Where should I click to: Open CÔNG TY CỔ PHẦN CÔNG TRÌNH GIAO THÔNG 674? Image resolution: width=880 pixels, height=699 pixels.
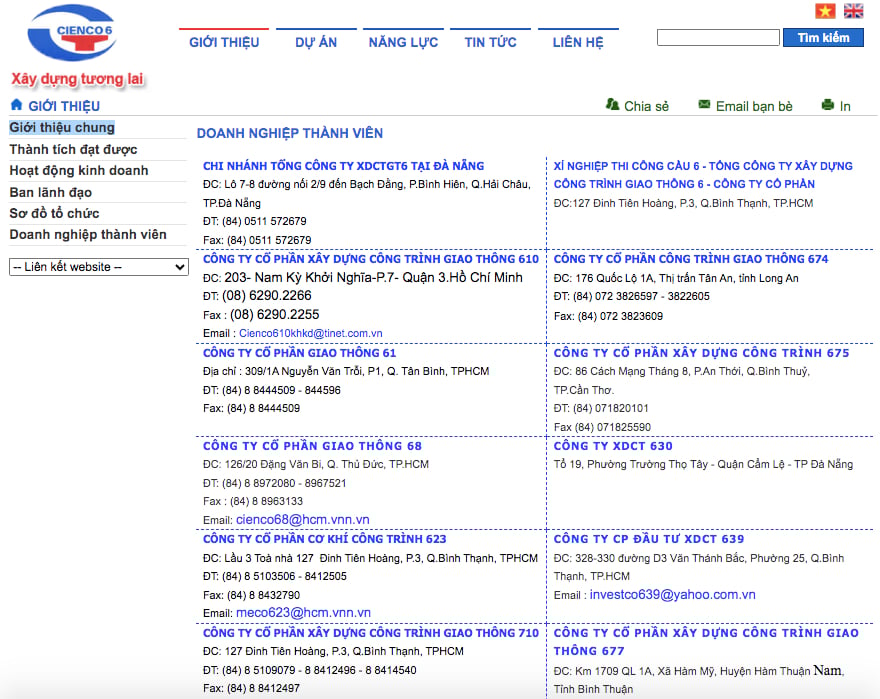[x=691, y=259]
